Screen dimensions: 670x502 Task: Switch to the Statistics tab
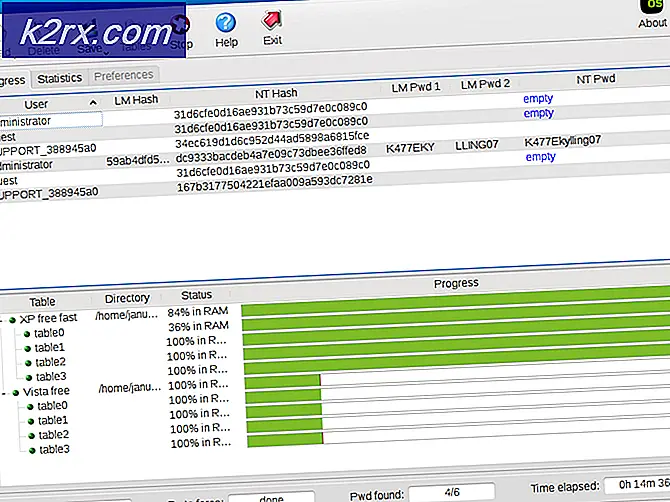(59, 78)
